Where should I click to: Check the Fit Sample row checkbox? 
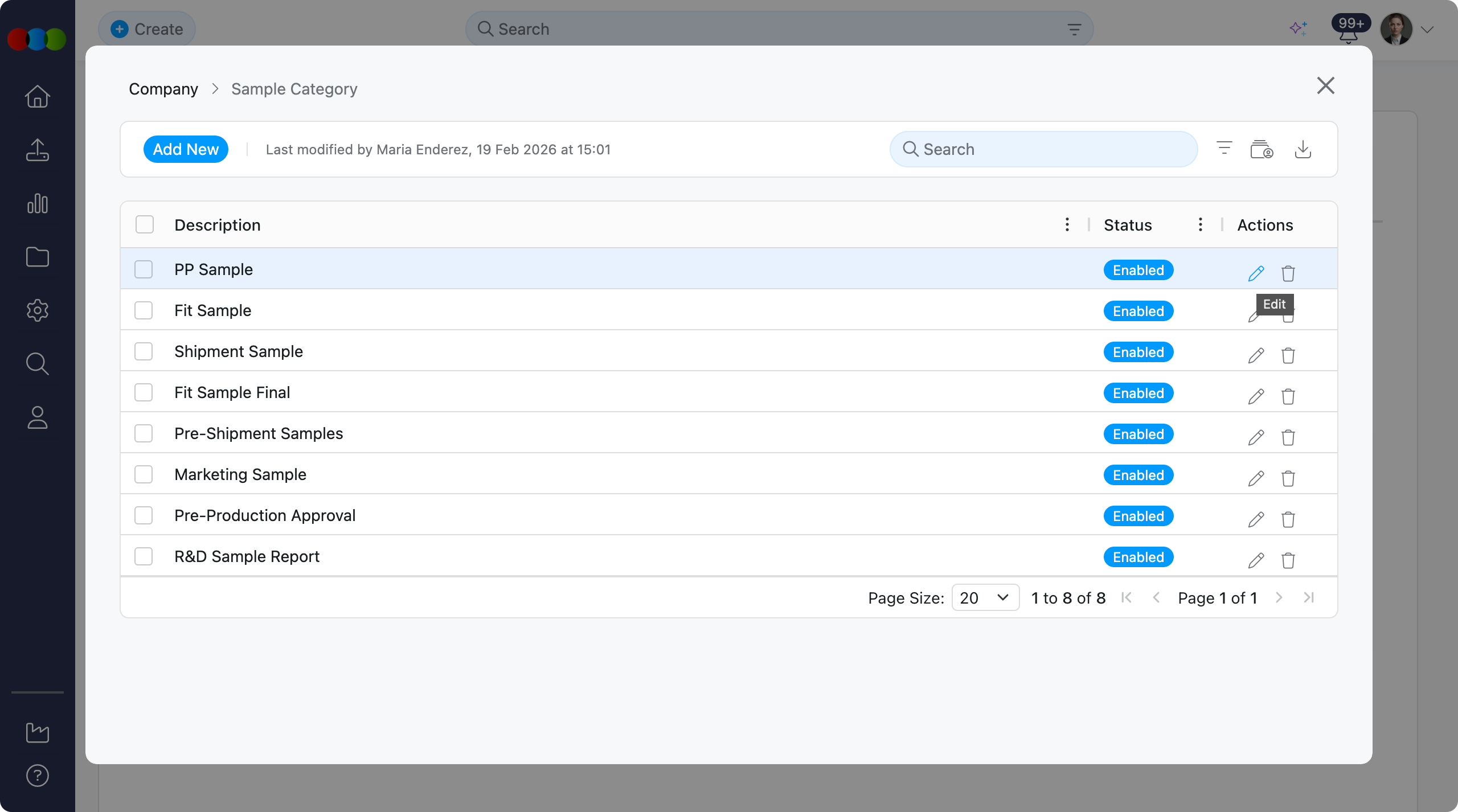coord(144,310)
